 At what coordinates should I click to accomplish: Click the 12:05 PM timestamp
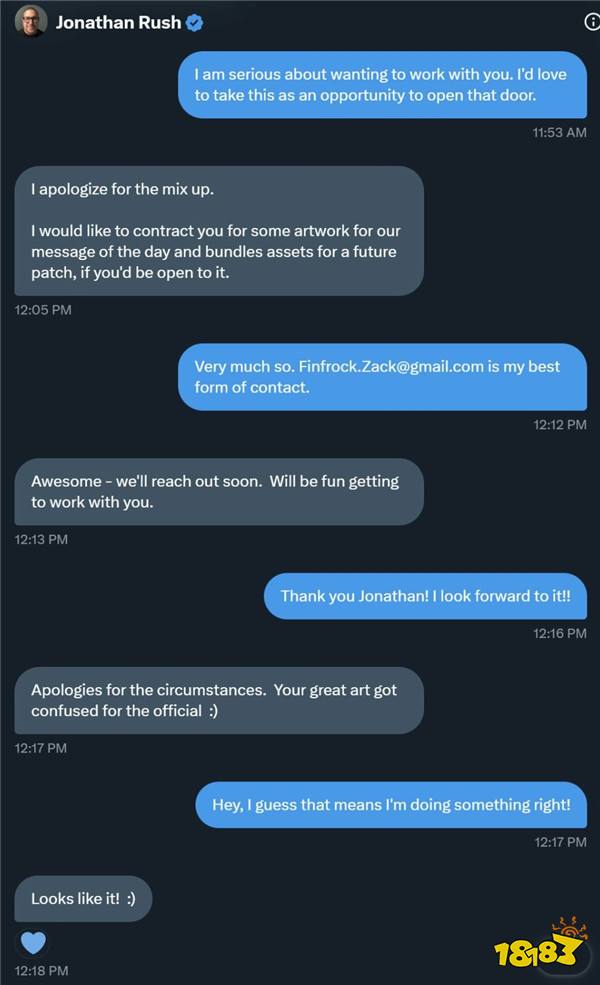[x=43, y=310]
